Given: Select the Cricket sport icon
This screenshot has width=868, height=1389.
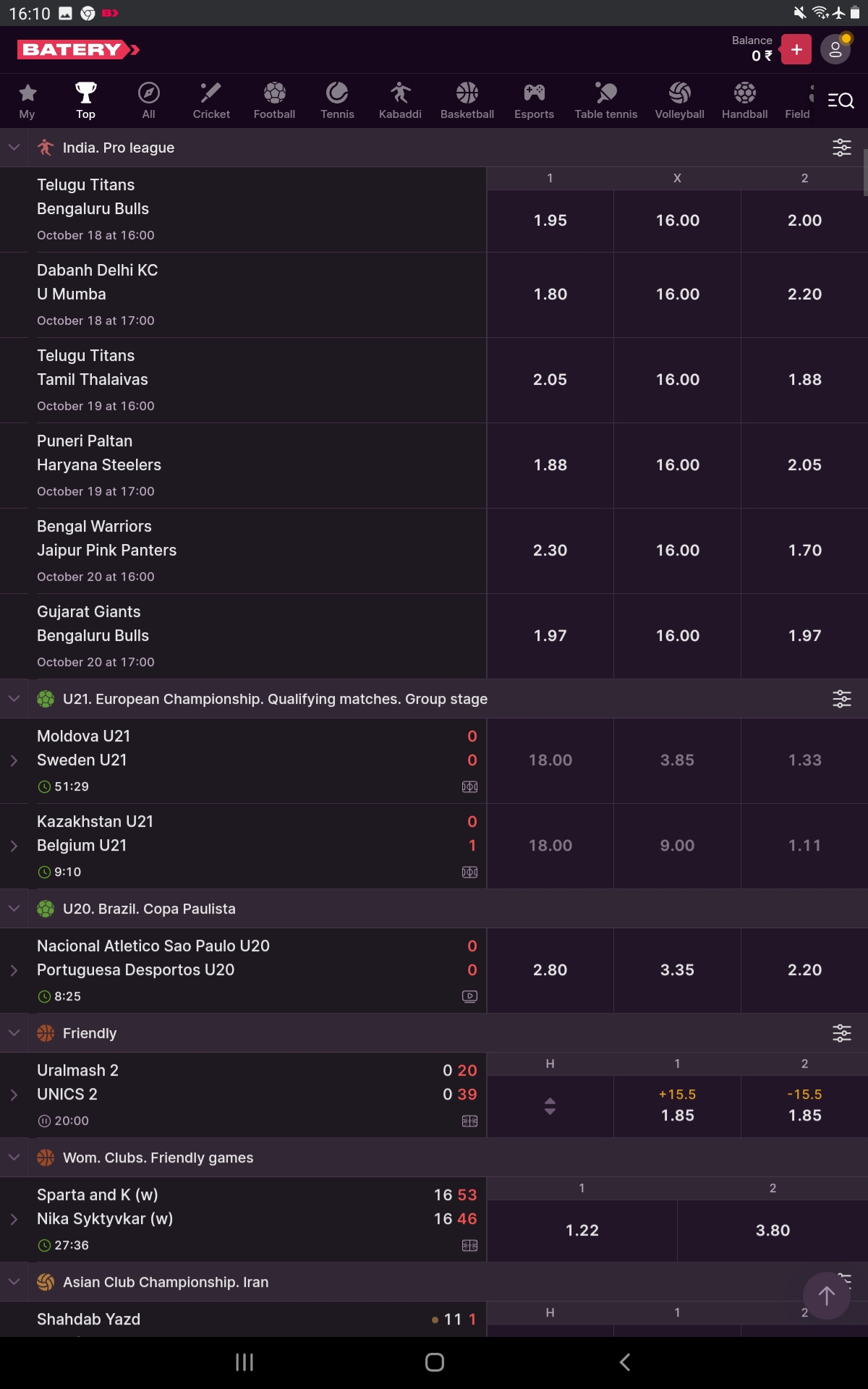Looking at the screenshot, I should point(210,100).
